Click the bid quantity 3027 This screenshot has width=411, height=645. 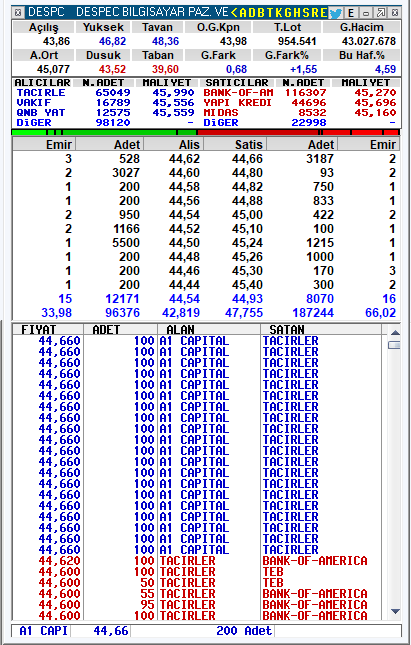tap(126, 173)
